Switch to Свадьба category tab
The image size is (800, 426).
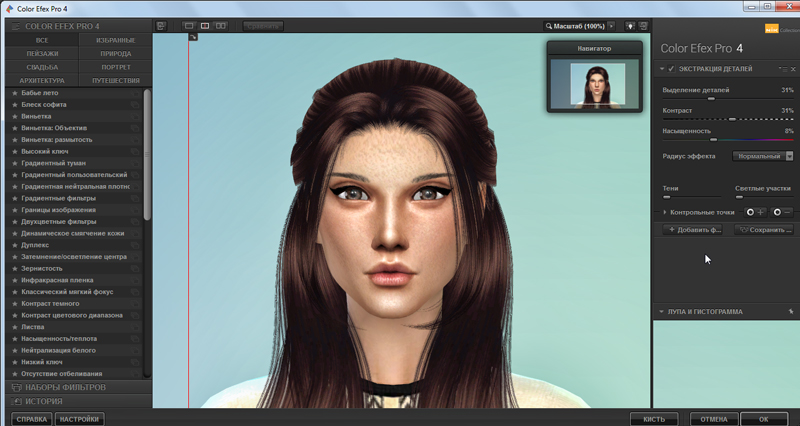(42, 67)
